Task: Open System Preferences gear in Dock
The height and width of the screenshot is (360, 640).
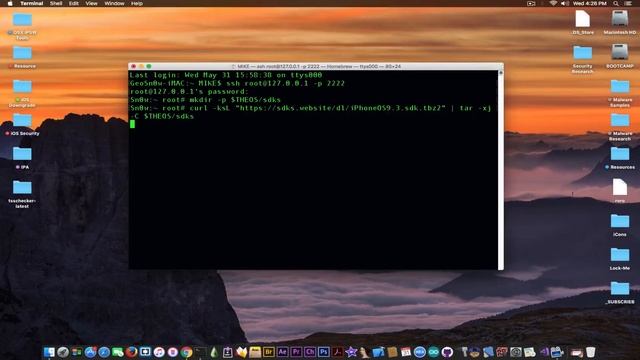Action: coord(516,352)
